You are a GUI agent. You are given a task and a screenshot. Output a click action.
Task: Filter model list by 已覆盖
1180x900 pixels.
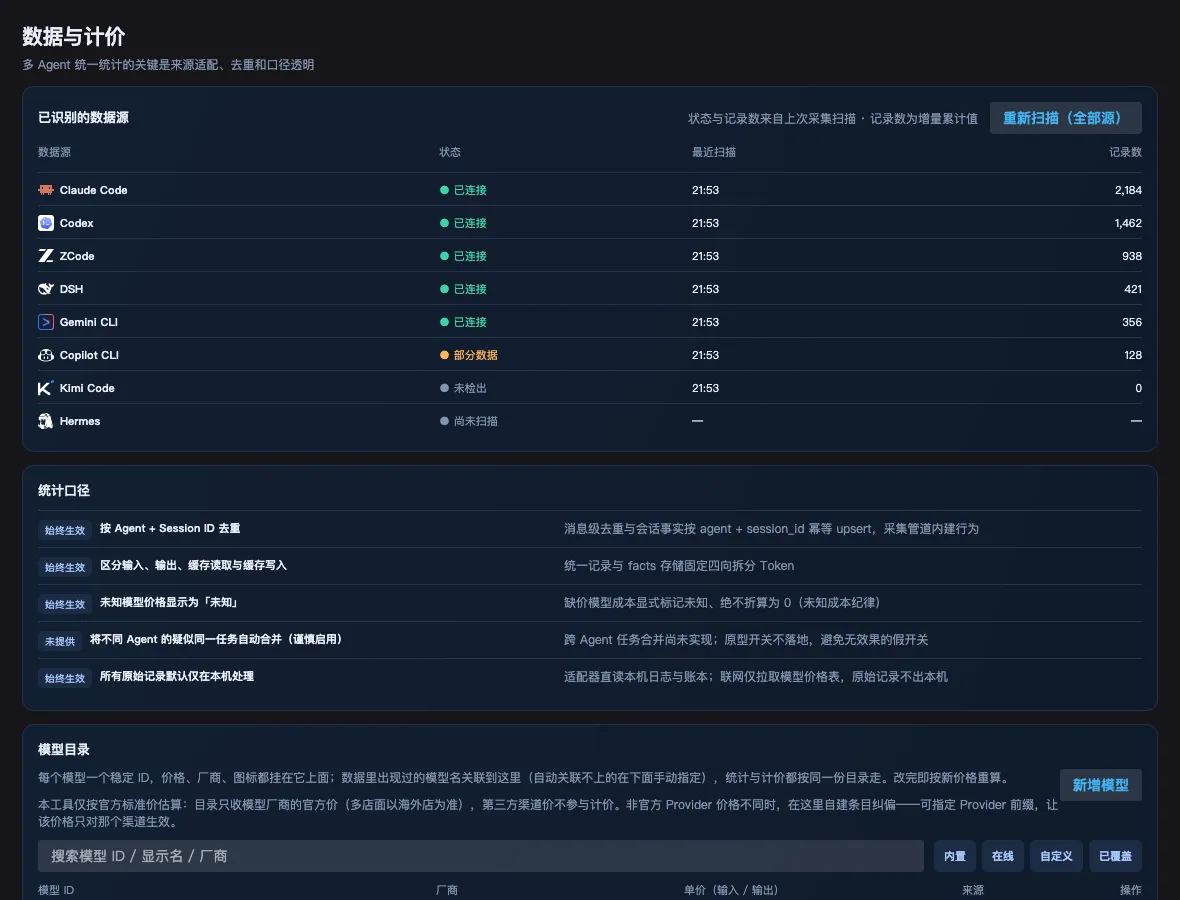tap(1115, 856)
